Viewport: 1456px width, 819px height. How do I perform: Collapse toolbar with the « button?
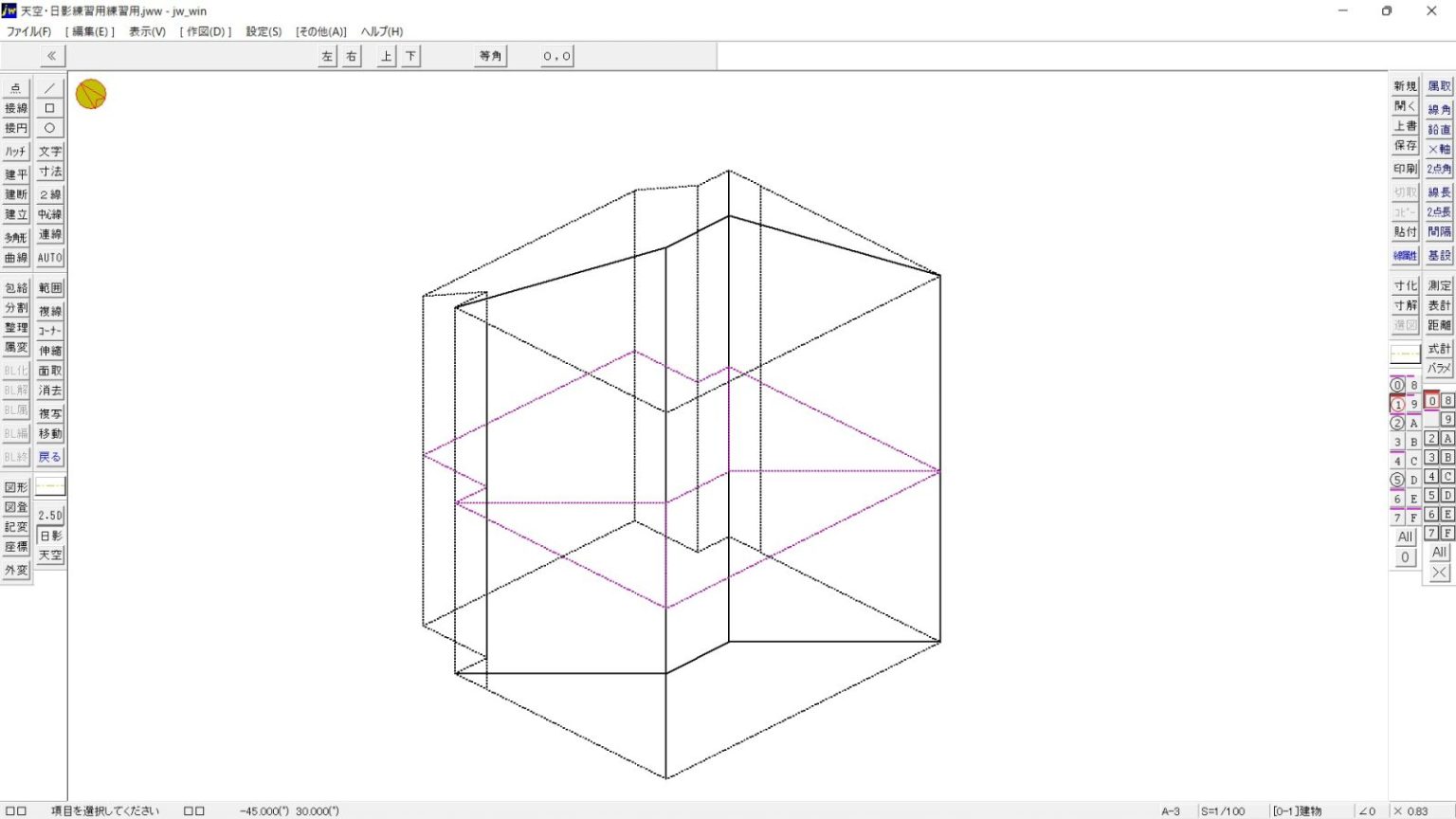(52, 56)
